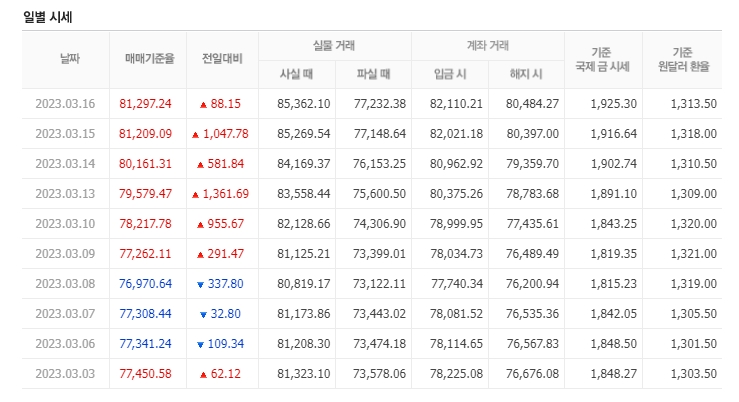Select the date 2023.03.16 cell
739x402 pixels.
(x=65, y=104)
